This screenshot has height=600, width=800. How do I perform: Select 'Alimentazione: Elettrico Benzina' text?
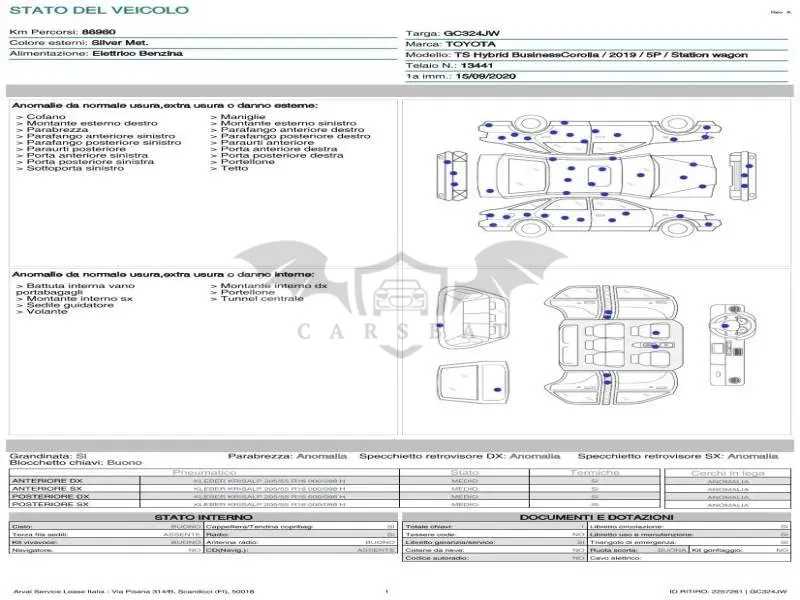(96, 53)
